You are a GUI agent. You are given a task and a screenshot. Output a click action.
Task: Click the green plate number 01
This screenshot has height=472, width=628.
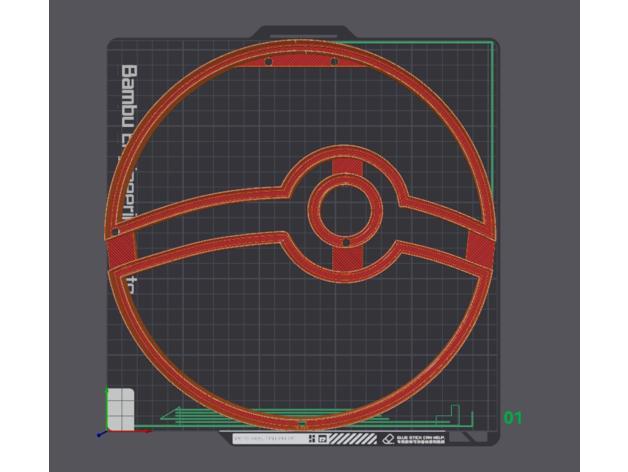click(x=513, y=418)
